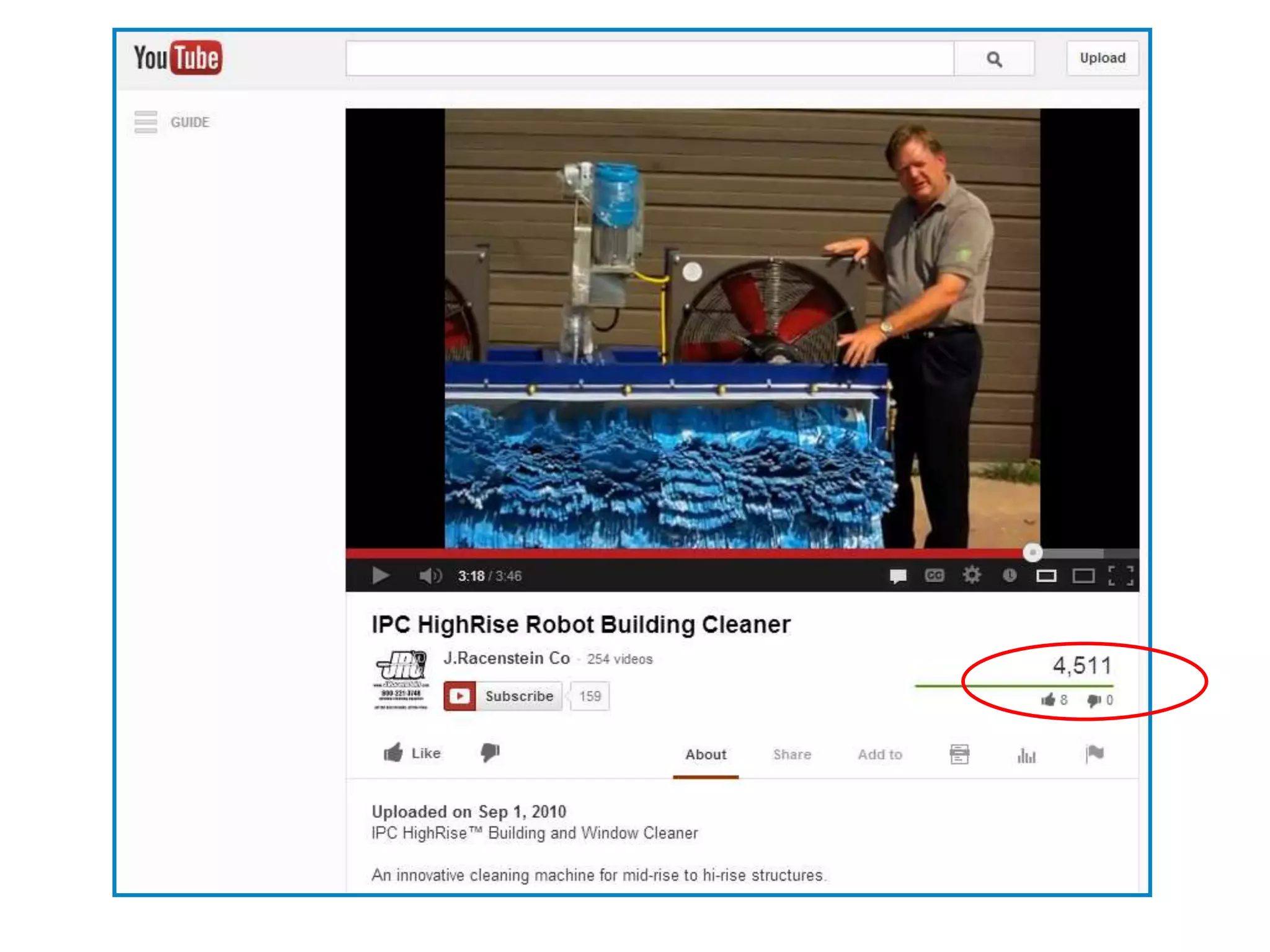Toggle closed captions CC button
The image size is (1270, 952).
(935, 576)
